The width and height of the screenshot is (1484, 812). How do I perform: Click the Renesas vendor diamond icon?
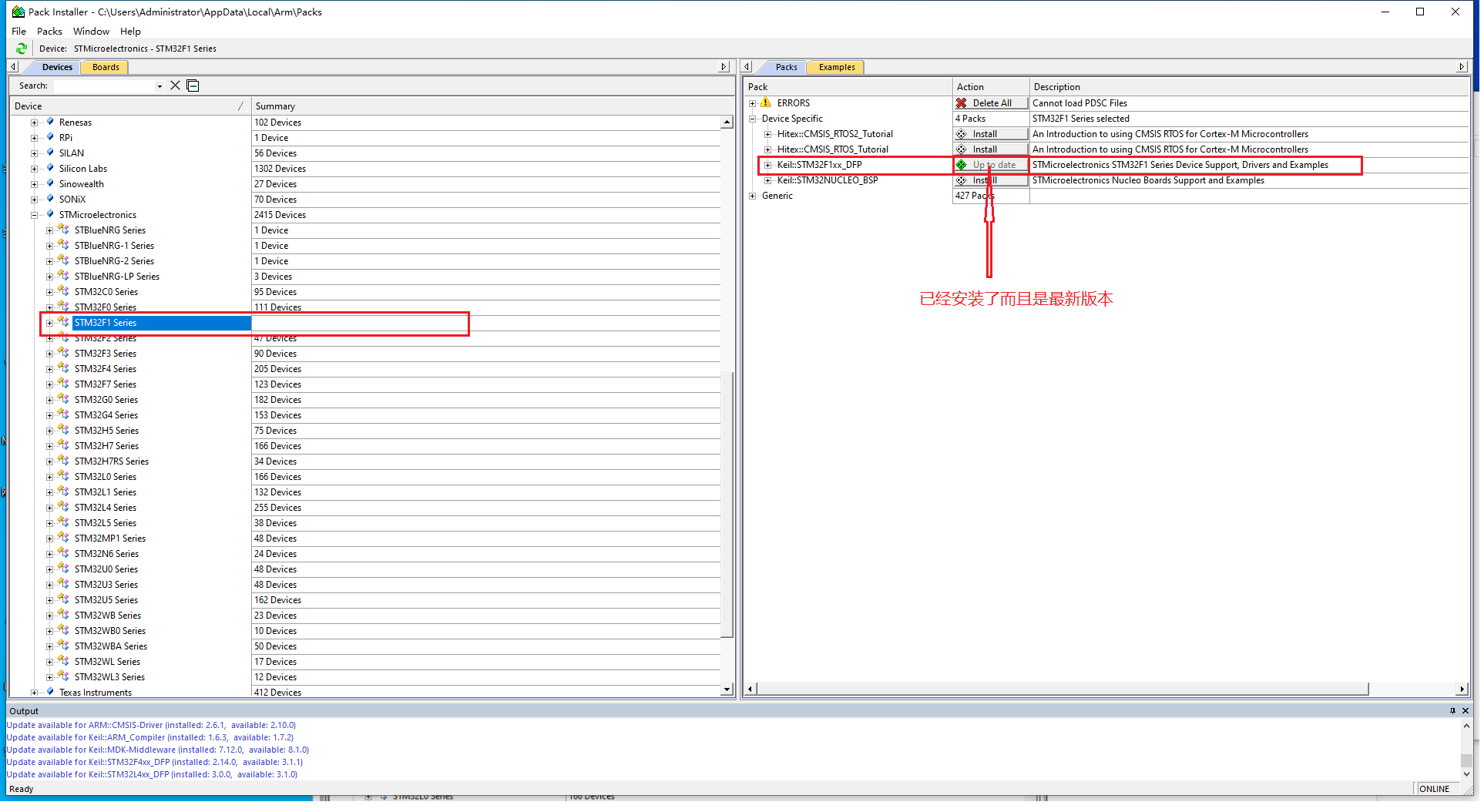pyautogui.click(x=50, y=122)
